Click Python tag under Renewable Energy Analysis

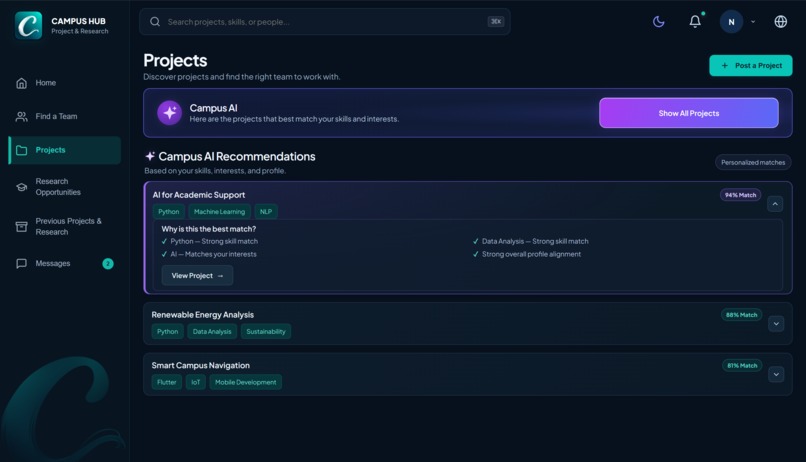pyautogui.click(x=168, y=331)
